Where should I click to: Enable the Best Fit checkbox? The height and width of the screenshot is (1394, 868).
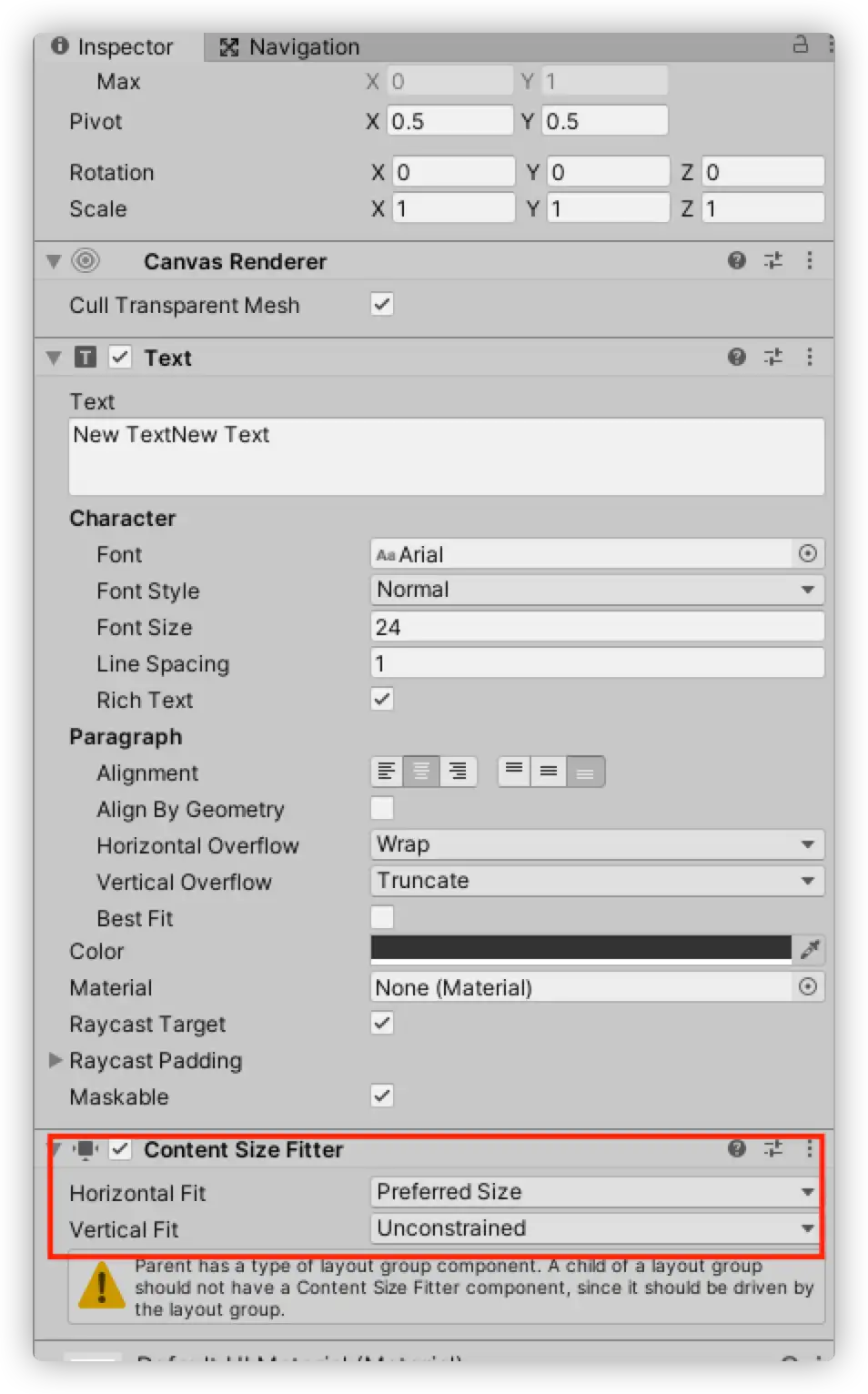pyautogui.click(x=382, y=917)
